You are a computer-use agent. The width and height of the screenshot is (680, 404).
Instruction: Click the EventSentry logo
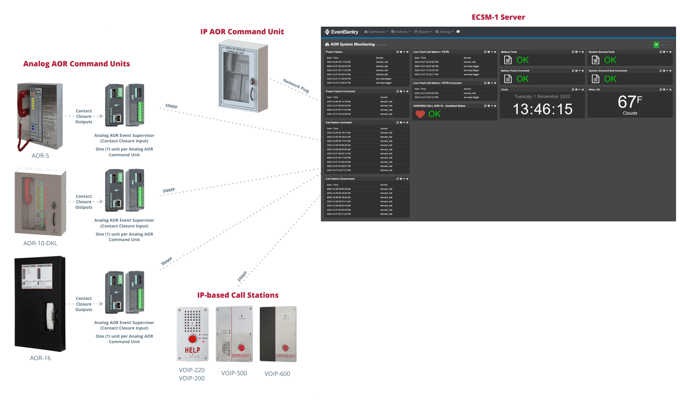pos(342,32)
